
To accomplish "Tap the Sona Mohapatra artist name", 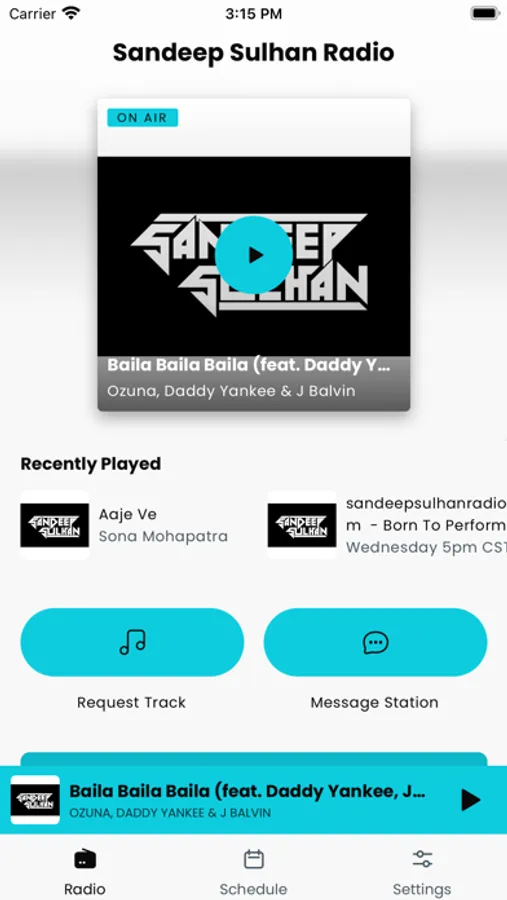I will 163,536.
